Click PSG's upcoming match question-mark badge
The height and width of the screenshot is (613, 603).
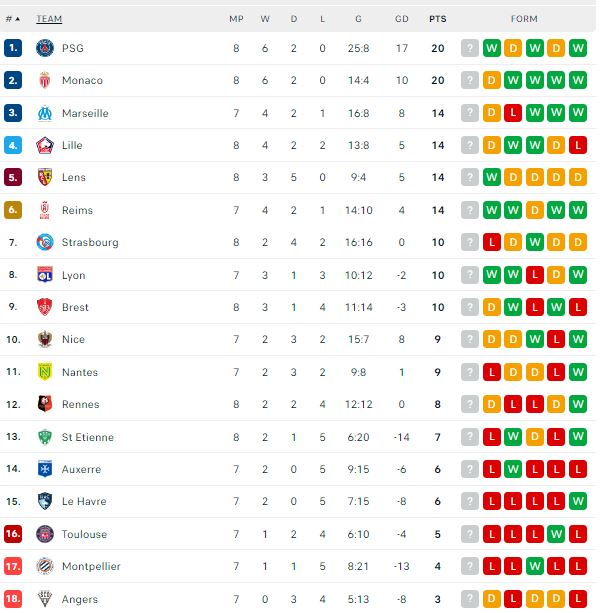click(470, 48)
